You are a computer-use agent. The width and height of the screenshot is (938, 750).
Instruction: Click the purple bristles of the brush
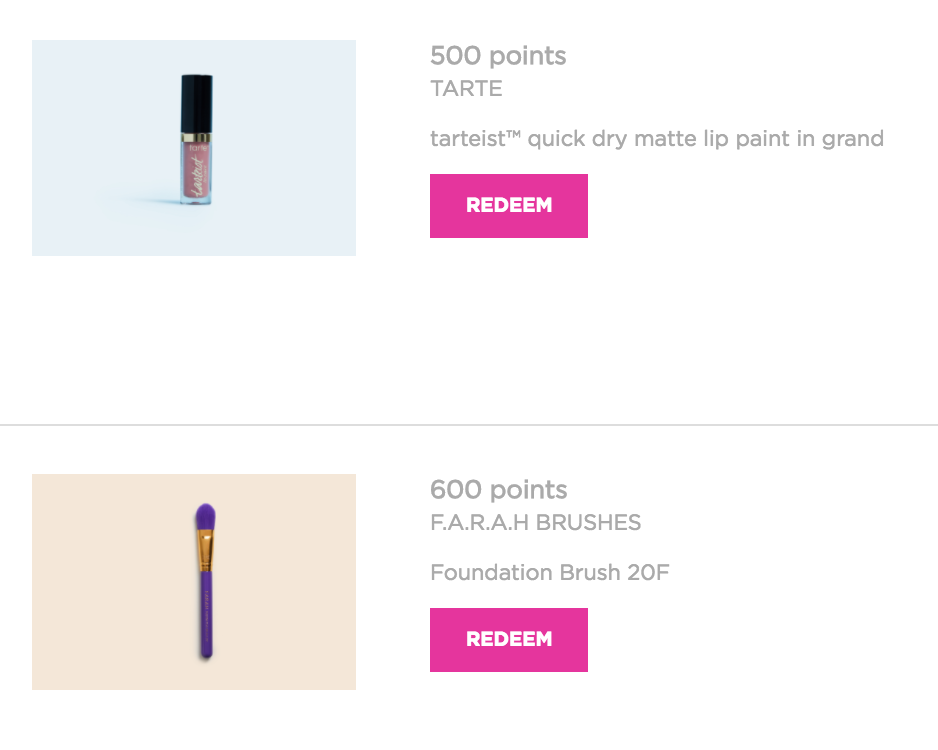click(x=206, y=516)
